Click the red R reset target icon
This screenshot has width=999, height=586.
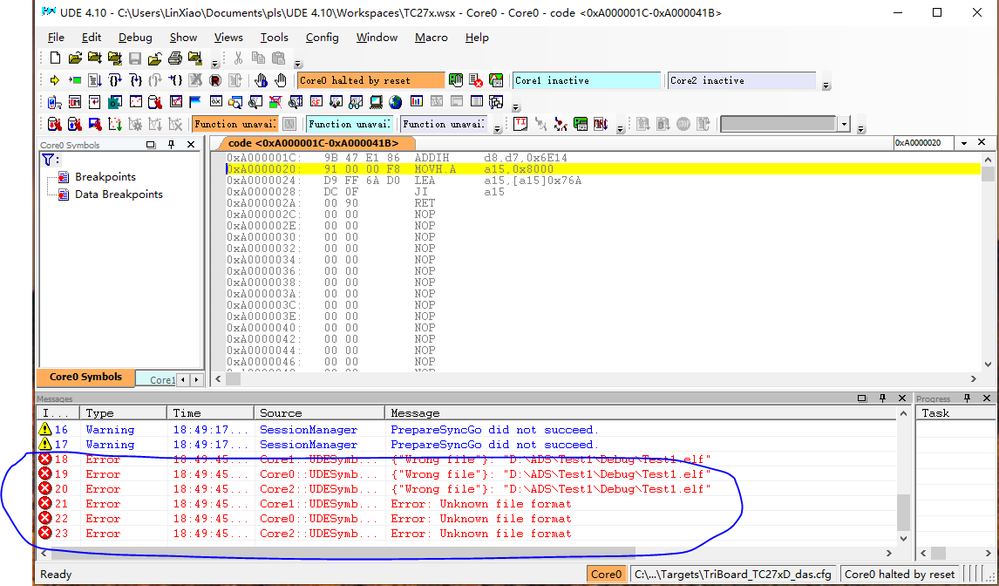pos(215,80)
